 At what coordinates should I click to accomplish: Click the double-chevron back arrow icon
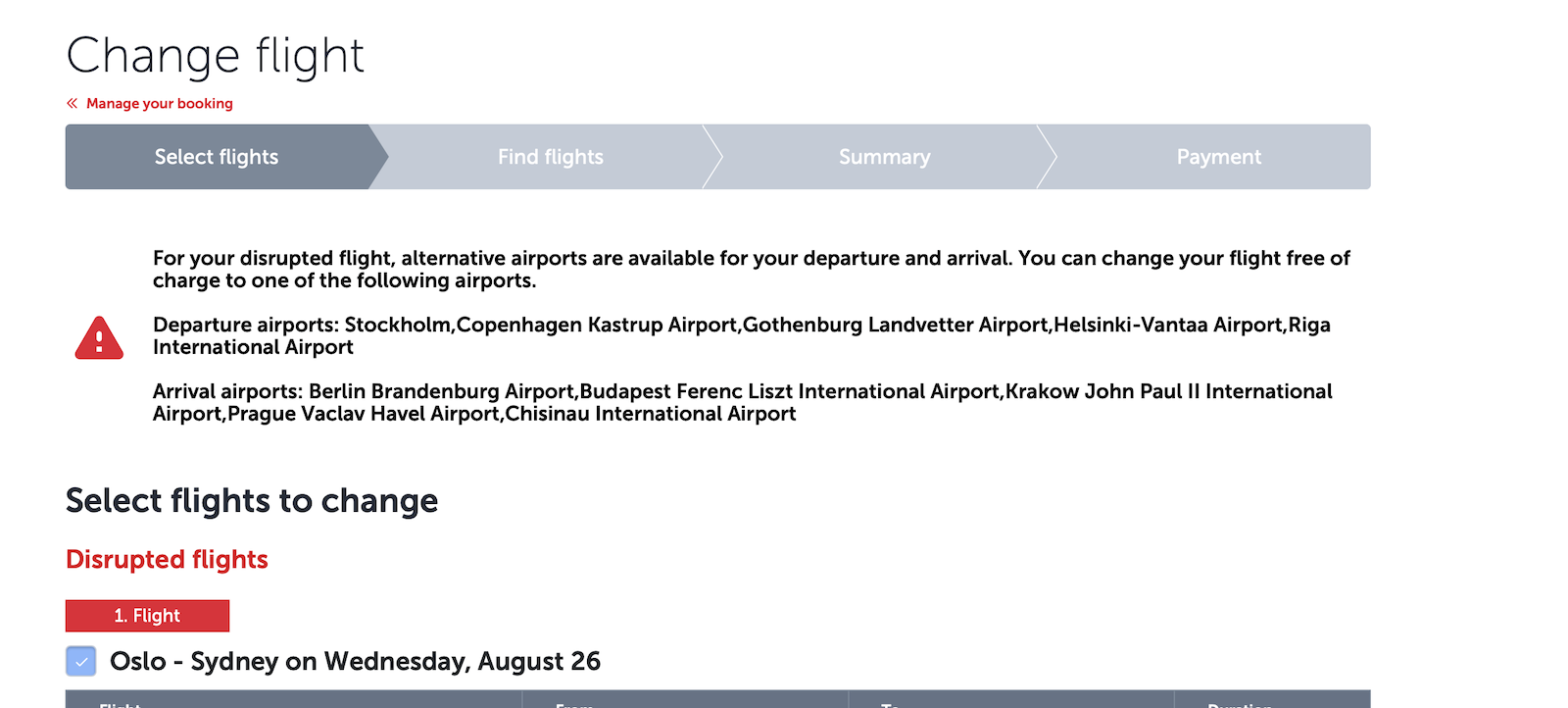(72, 103)
